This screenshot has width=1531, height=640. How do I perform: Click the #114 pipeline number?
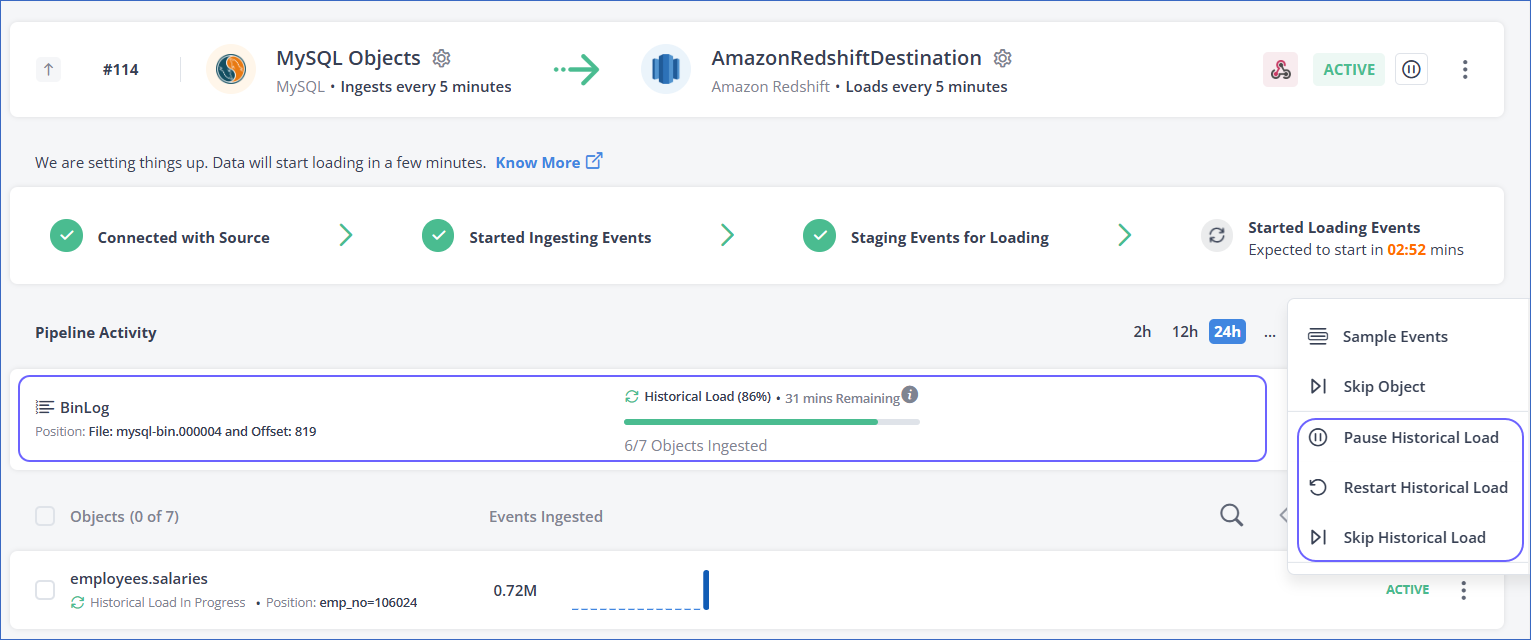click(x=121, y=70)
